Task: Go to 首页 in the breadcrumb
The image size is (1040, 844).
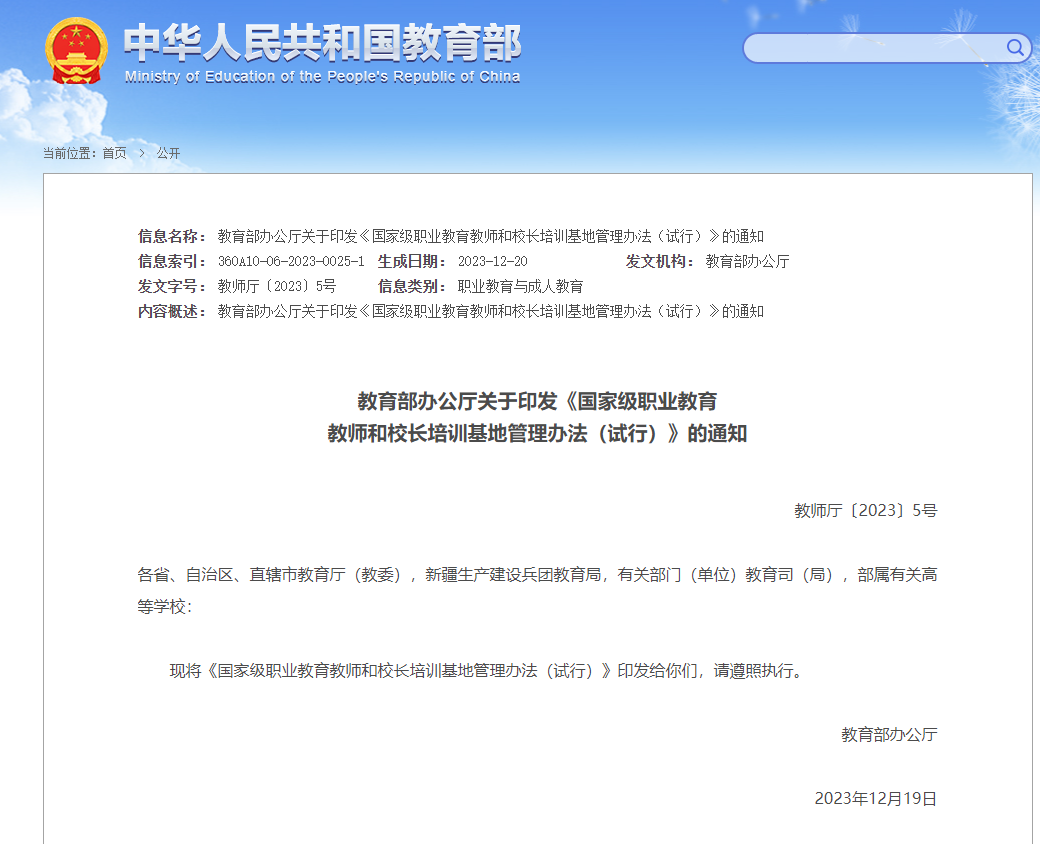Action: (114, 153)
